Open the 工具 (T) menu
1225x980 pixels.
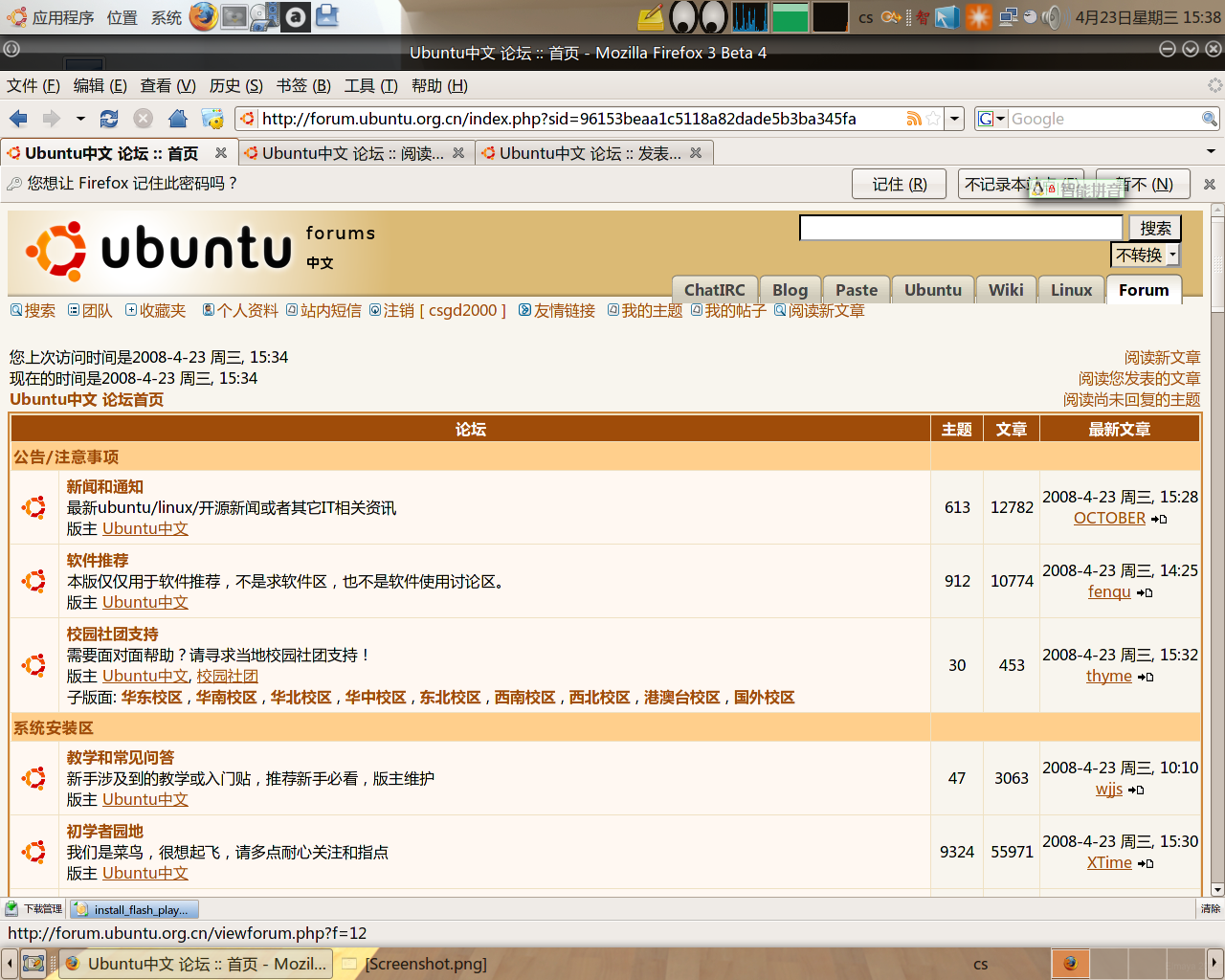tap(371, 86)
